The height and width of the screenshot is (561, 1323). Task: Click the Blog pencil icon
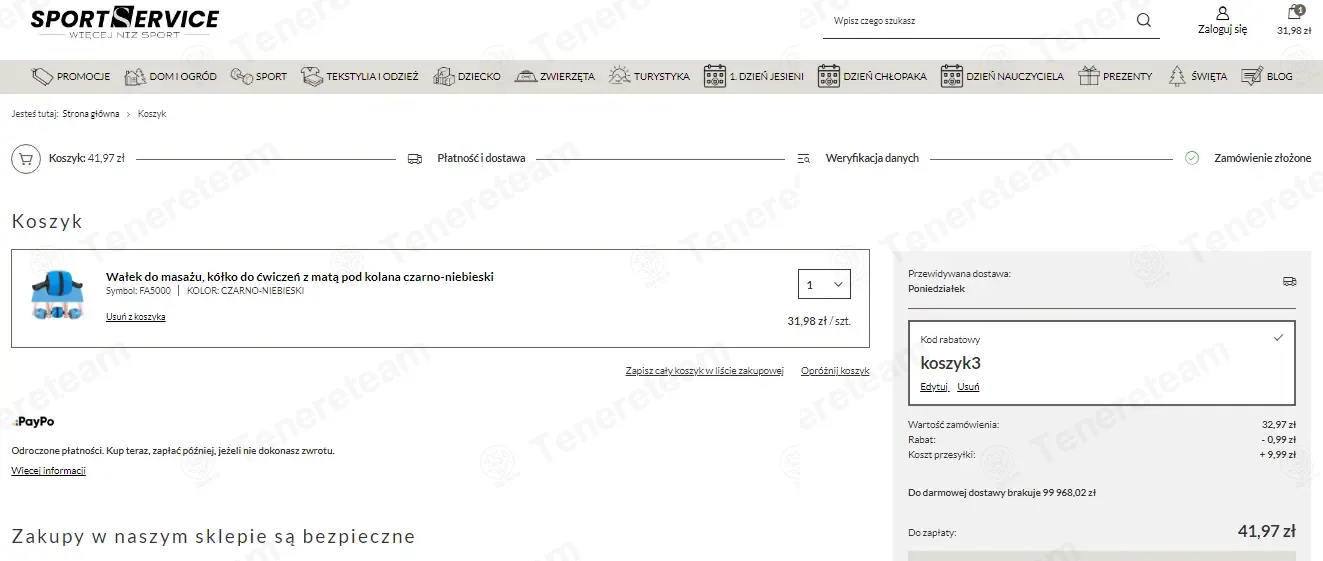tap(1251, 76)
